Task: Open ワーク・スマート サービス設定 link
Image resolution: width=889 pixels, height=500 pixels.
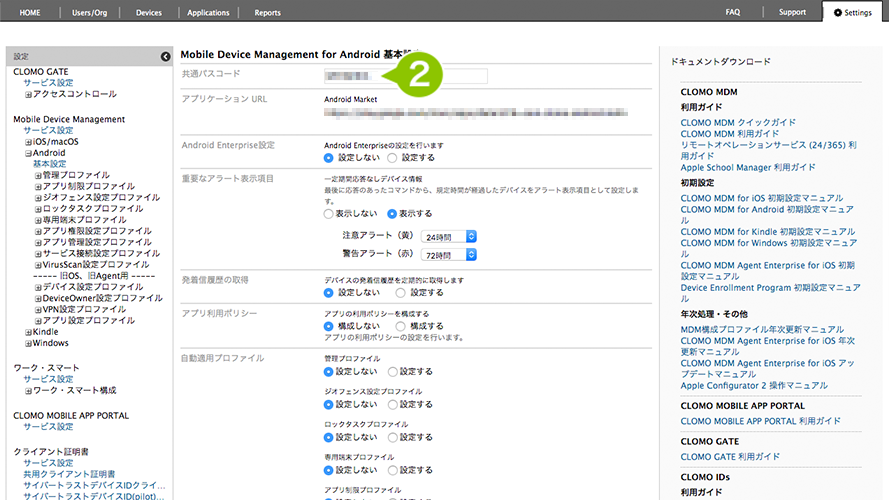Action: coord(48,379)
